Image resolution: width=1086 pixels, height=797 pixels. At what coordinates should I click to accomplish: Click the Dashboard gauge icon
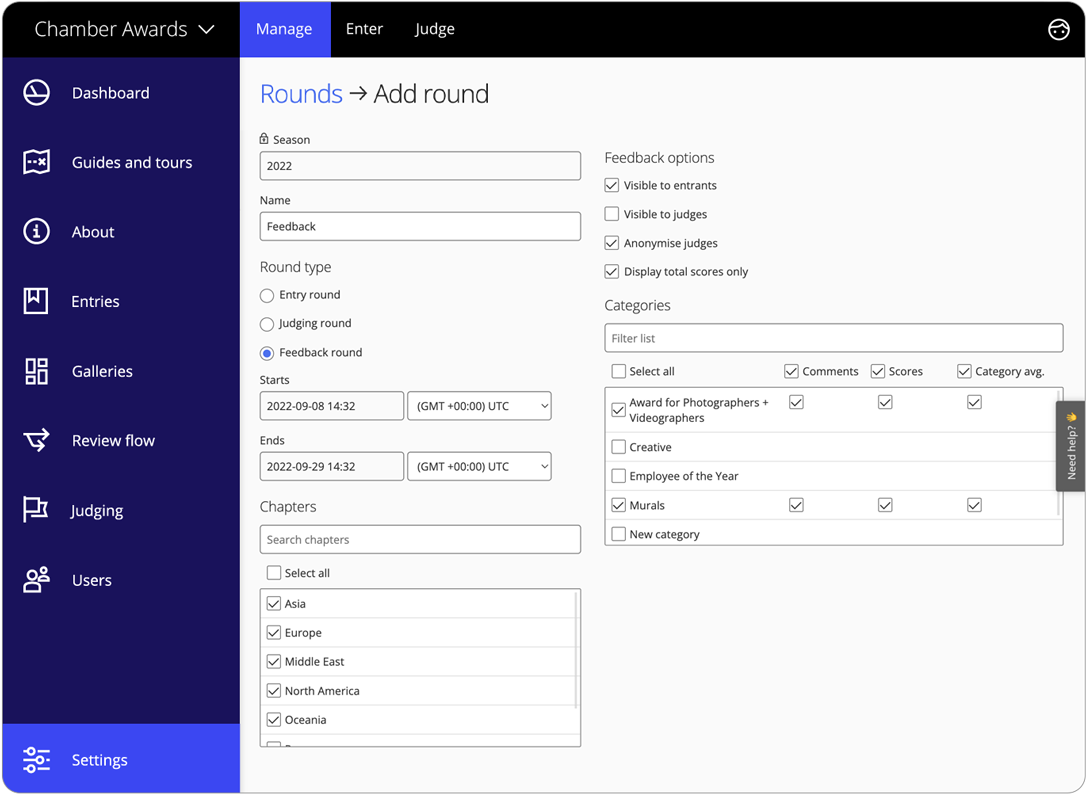[x=37, y=93]
